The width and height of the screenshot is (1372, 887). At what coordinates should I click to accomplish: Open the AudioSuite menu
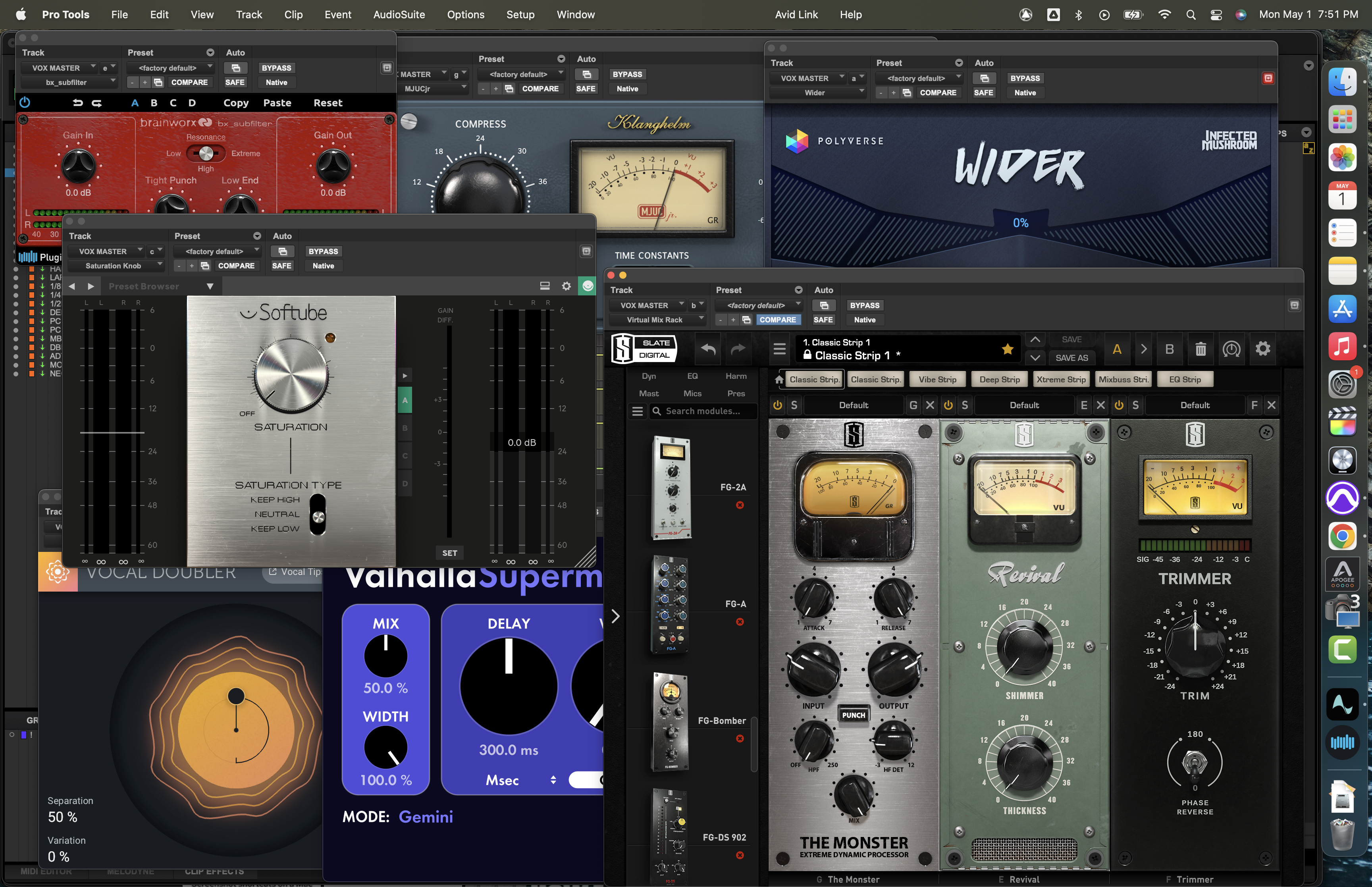pyautogui.click(x=399, y=14)
